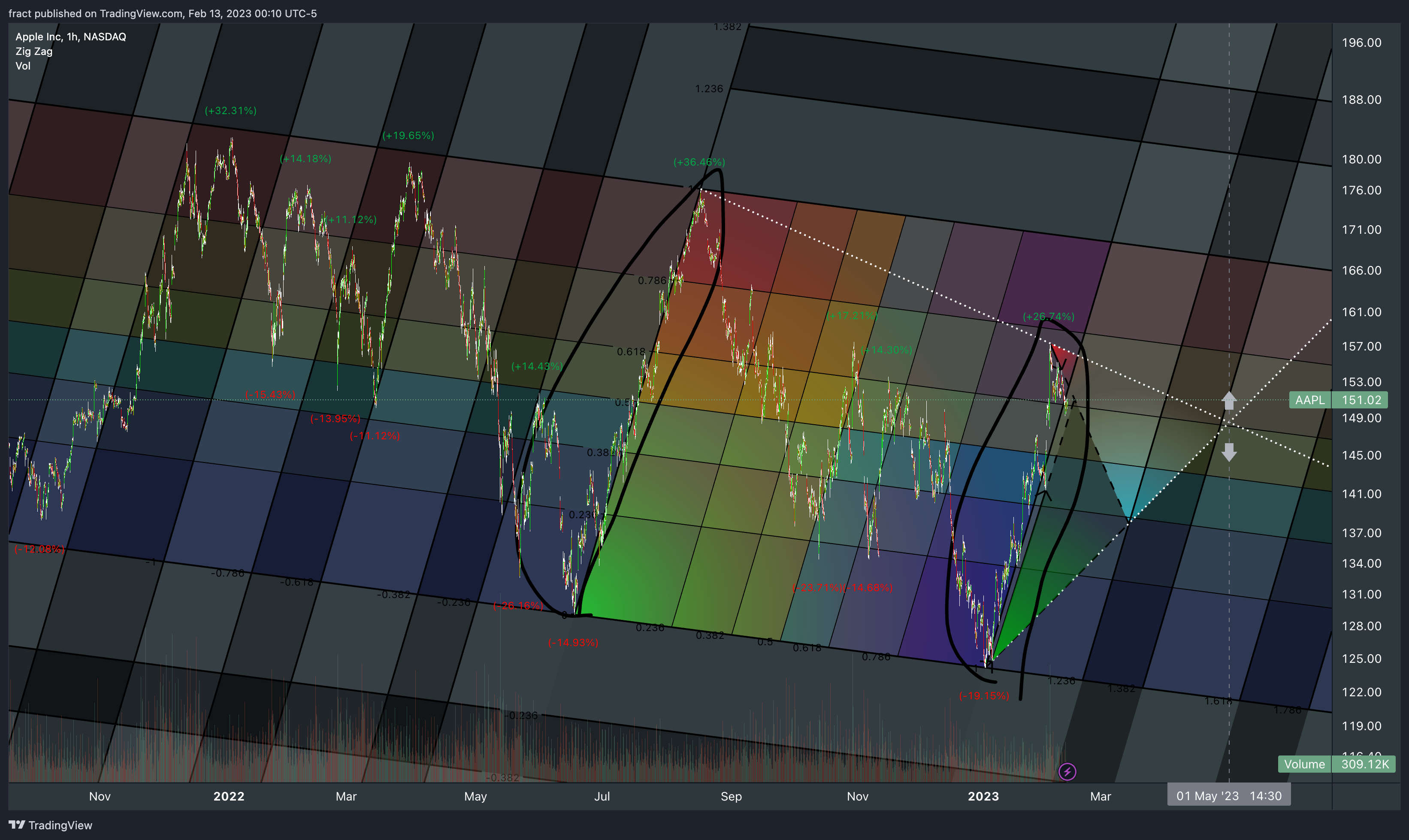The image size is (1409, 840).
Task: Click the 157.00 price axis label
Action: click(1361, 346)
